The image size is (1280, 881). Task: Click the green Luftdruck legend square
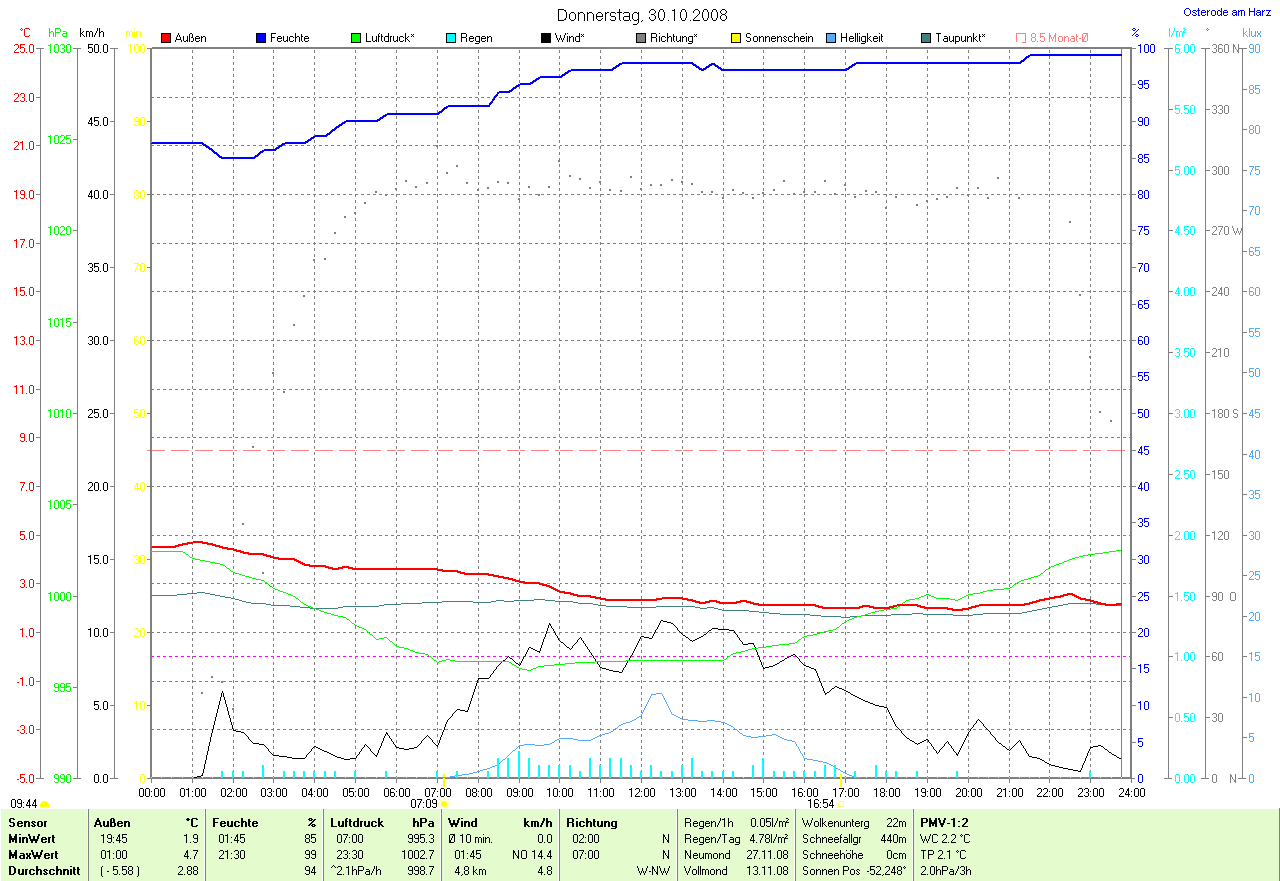pos(356,38)
